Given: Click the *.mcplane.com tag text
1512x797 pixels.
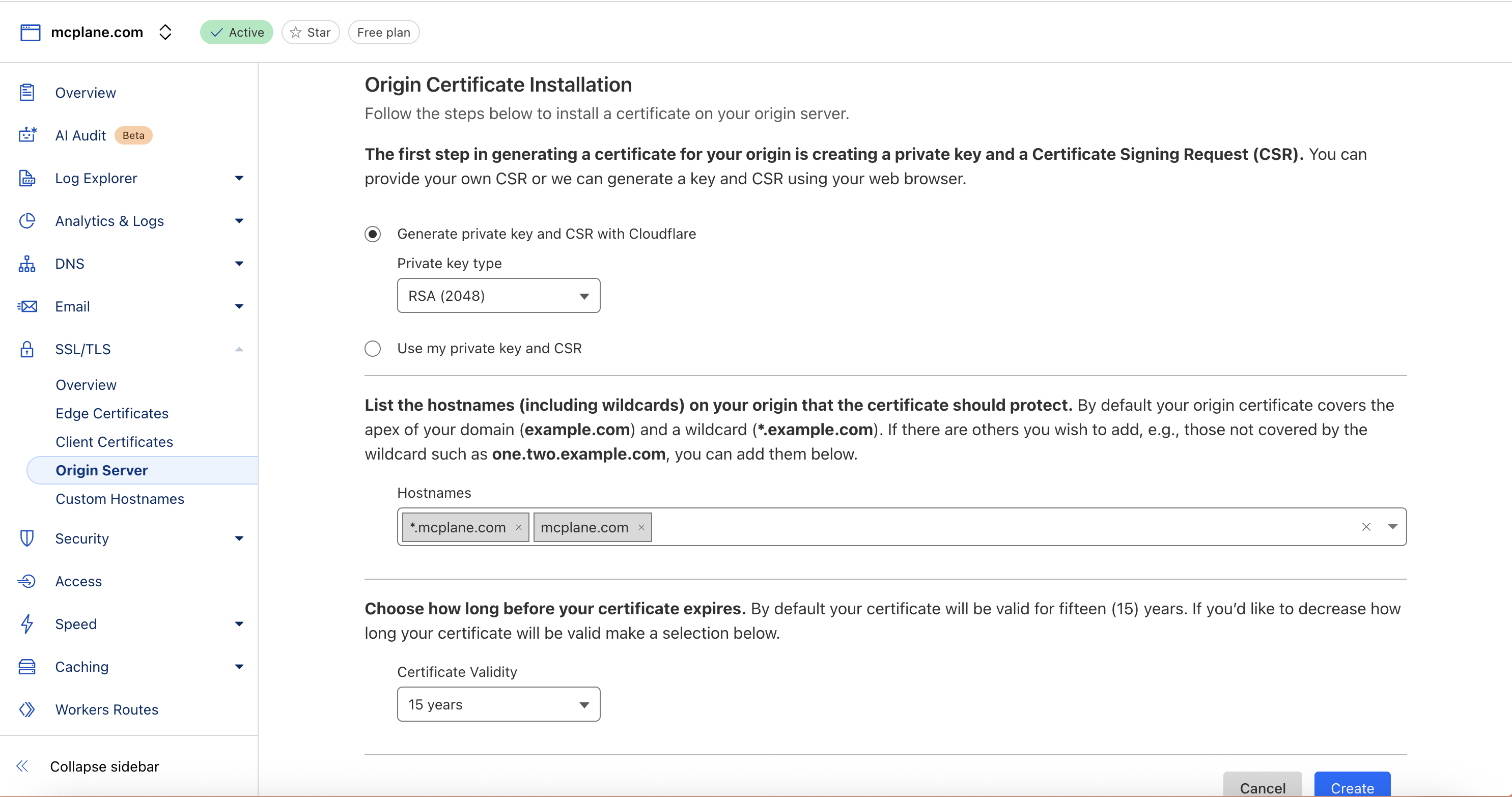Looking at the screenshot, I should 458,528.
